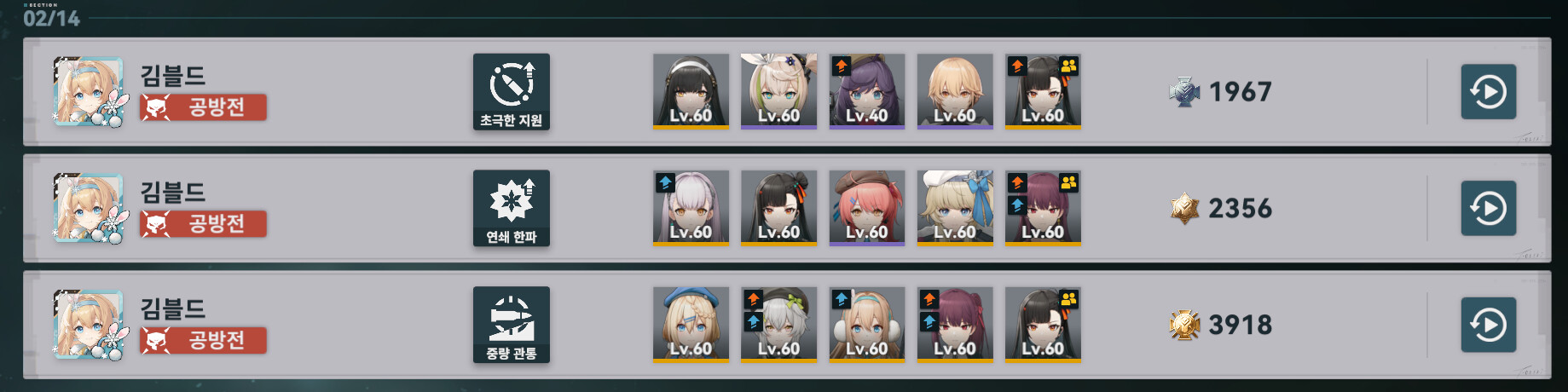Image resolution: width=1568 pixels, height=392 pixels.
Task: Select the pink-haired beret character in second row
Action: [x=867, y=208]
